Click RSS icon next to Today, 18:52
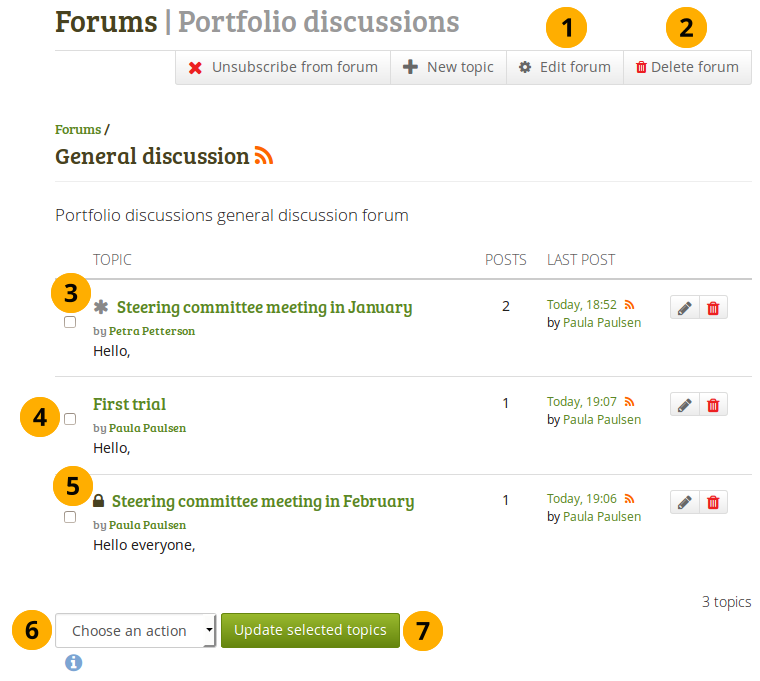 pos(630,305)
